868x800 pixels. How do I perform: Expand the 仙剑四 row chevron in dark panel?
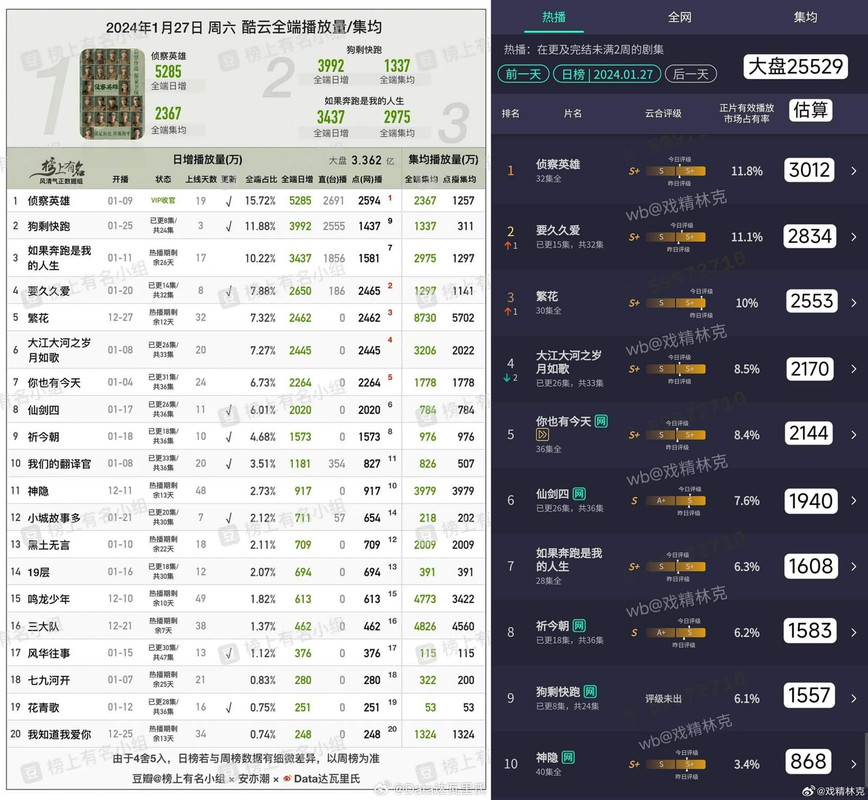tap(854, 500)
